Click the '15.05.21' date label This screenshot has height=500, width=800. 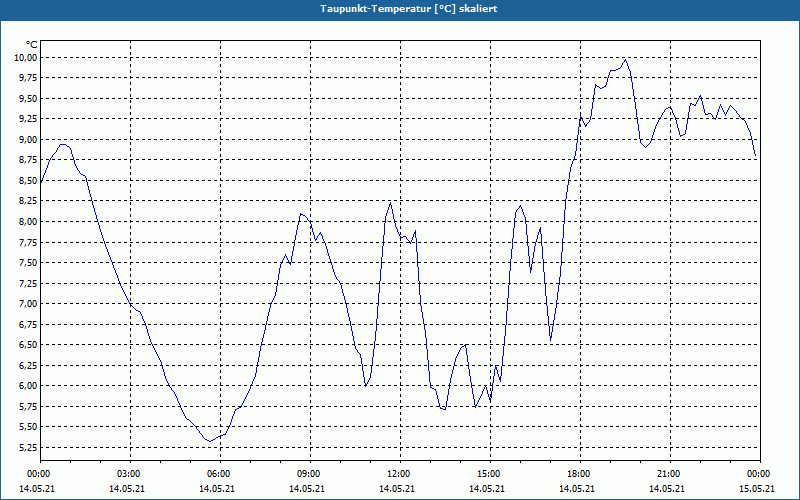(757, 489)
